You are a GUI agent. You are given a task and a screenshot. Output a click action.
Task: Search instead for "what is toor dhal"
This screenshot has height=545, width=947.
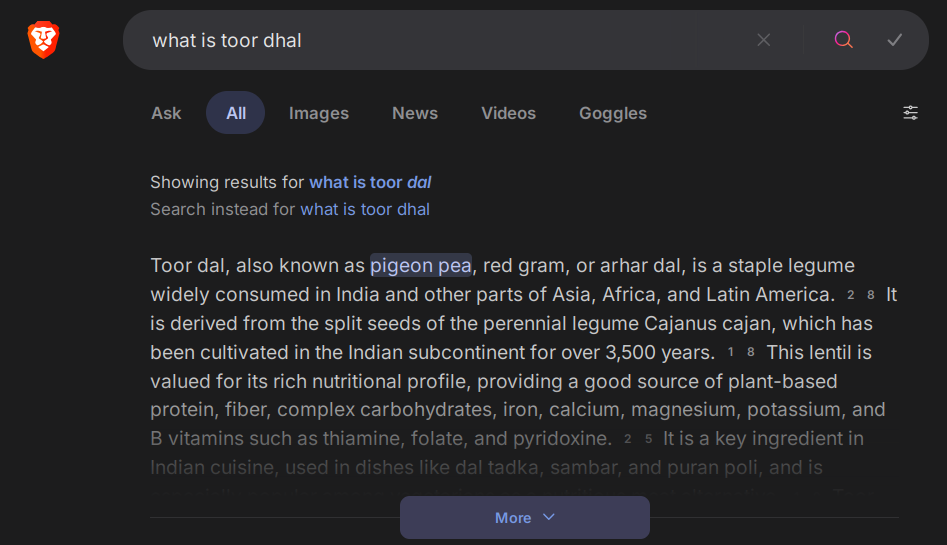pos(365,209)
